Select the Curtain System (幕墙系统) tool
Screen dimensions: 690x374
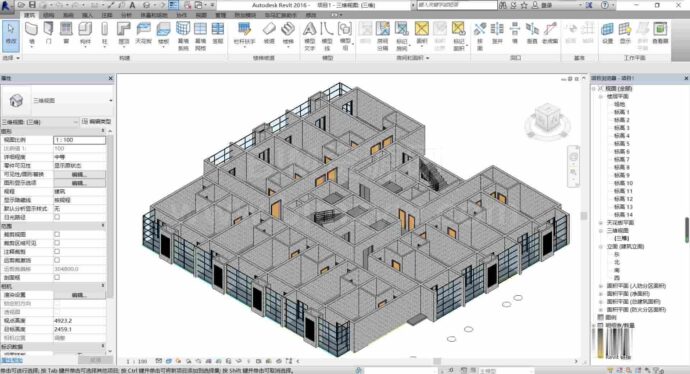click(x=183, y=35)
